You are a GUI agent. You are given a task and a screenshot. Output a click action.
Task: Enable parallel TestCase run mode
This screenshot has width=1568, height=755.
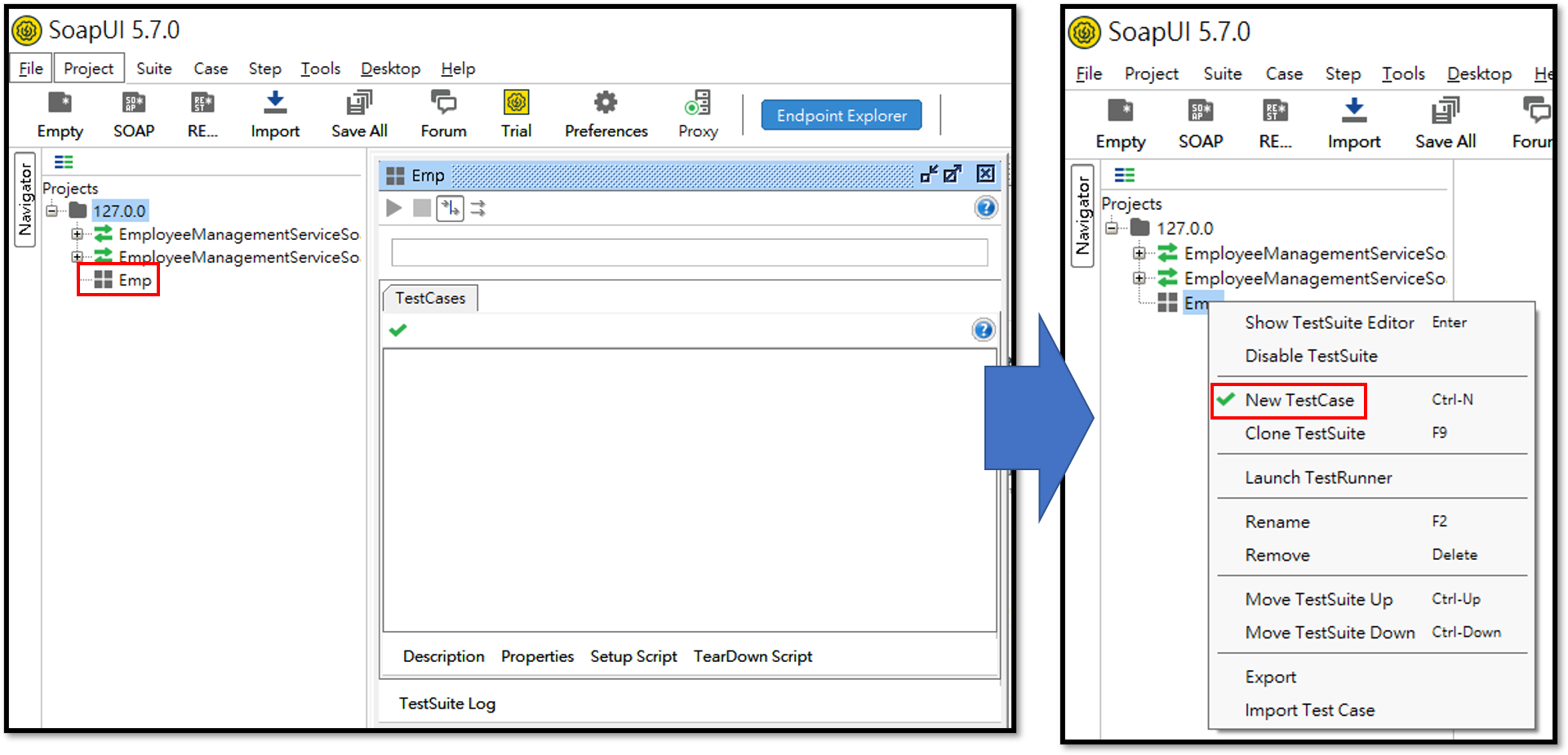[478, 208]
